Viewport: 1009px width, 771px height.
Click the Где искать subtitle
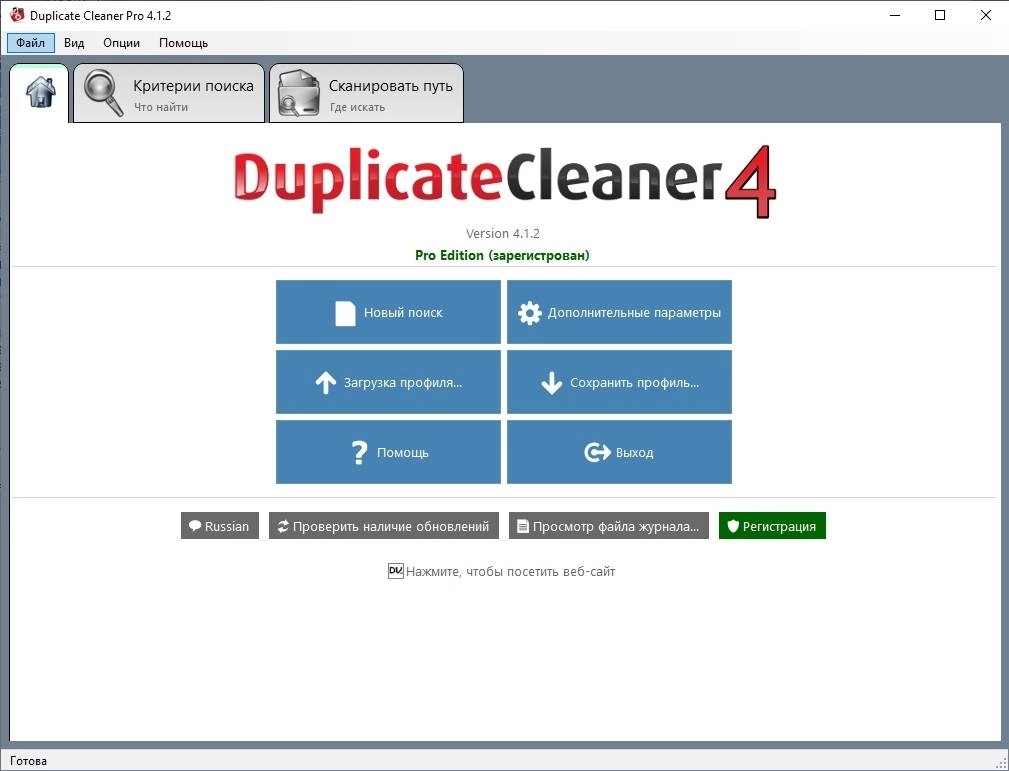[x=357, y=107]
